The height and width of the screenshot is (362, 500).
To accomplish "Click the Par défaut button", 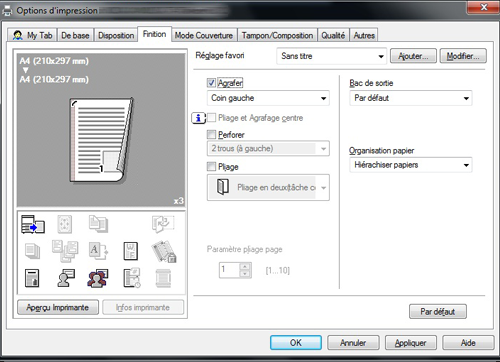I will (x=438, y=312).
